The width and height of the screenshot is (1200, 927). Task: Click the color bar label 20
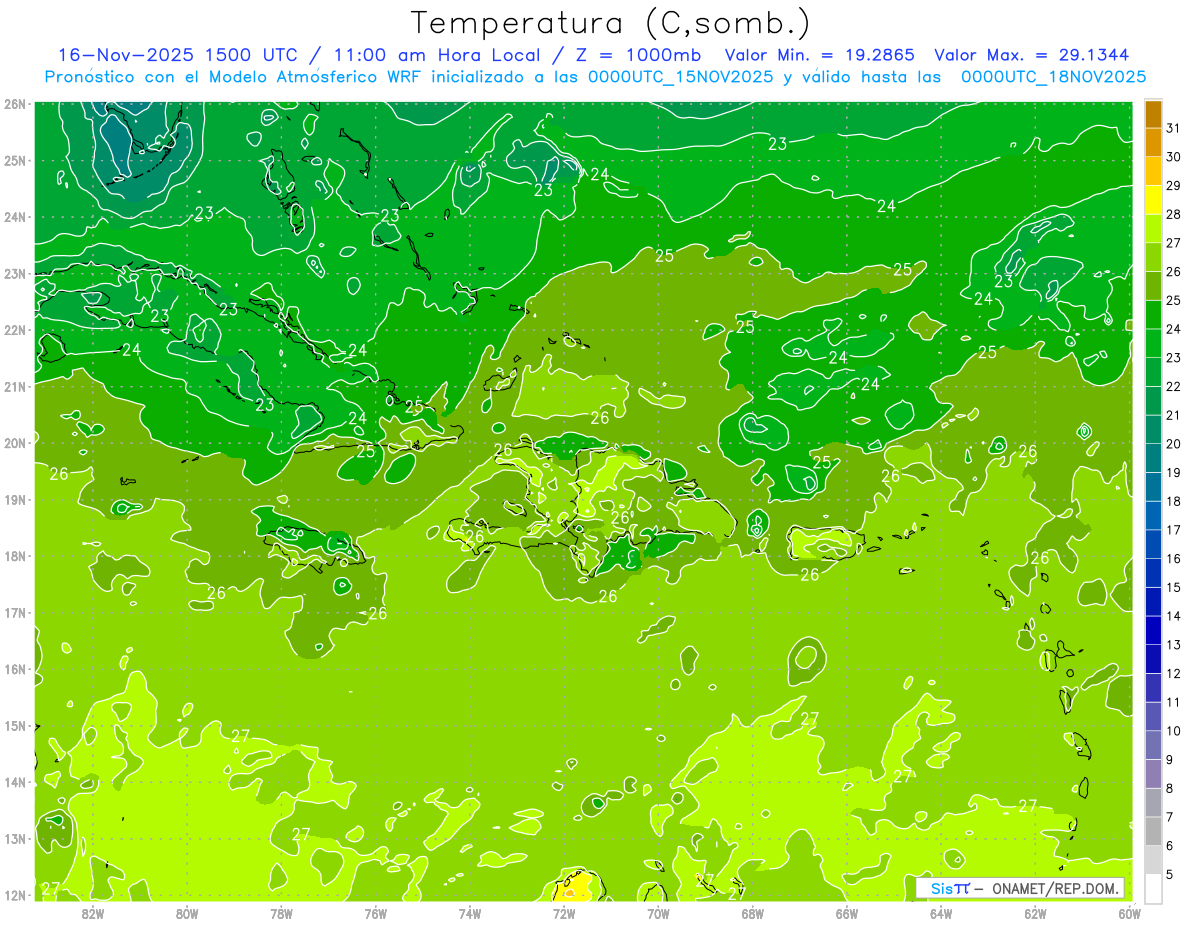pyautogui.click(x=1173, y=443)
